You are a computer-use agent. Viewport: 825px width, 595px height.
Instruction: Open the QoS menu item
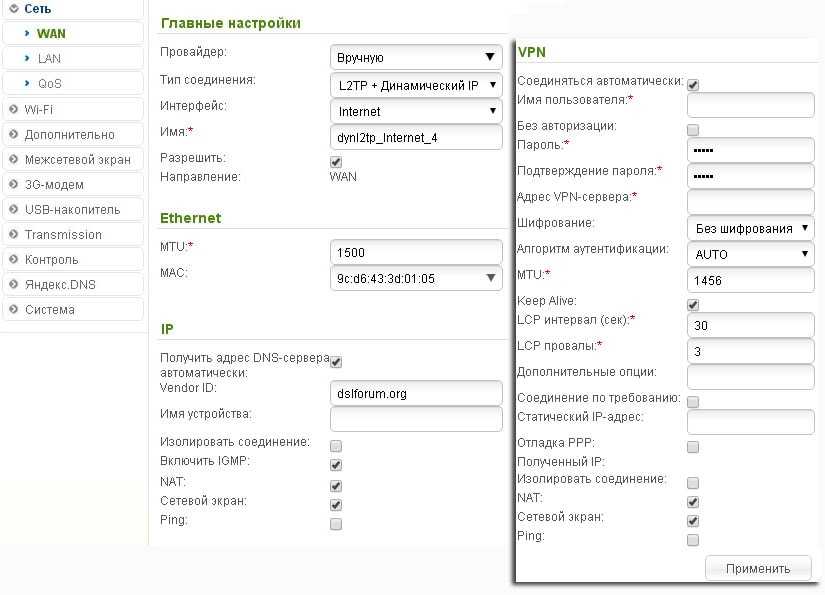point(50,83)
